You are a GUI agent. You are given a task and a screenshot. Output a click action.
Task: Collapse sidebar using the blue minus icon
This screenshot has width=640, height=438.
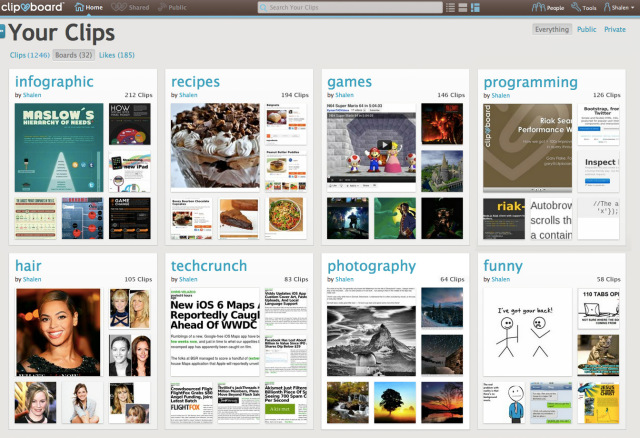2,31
